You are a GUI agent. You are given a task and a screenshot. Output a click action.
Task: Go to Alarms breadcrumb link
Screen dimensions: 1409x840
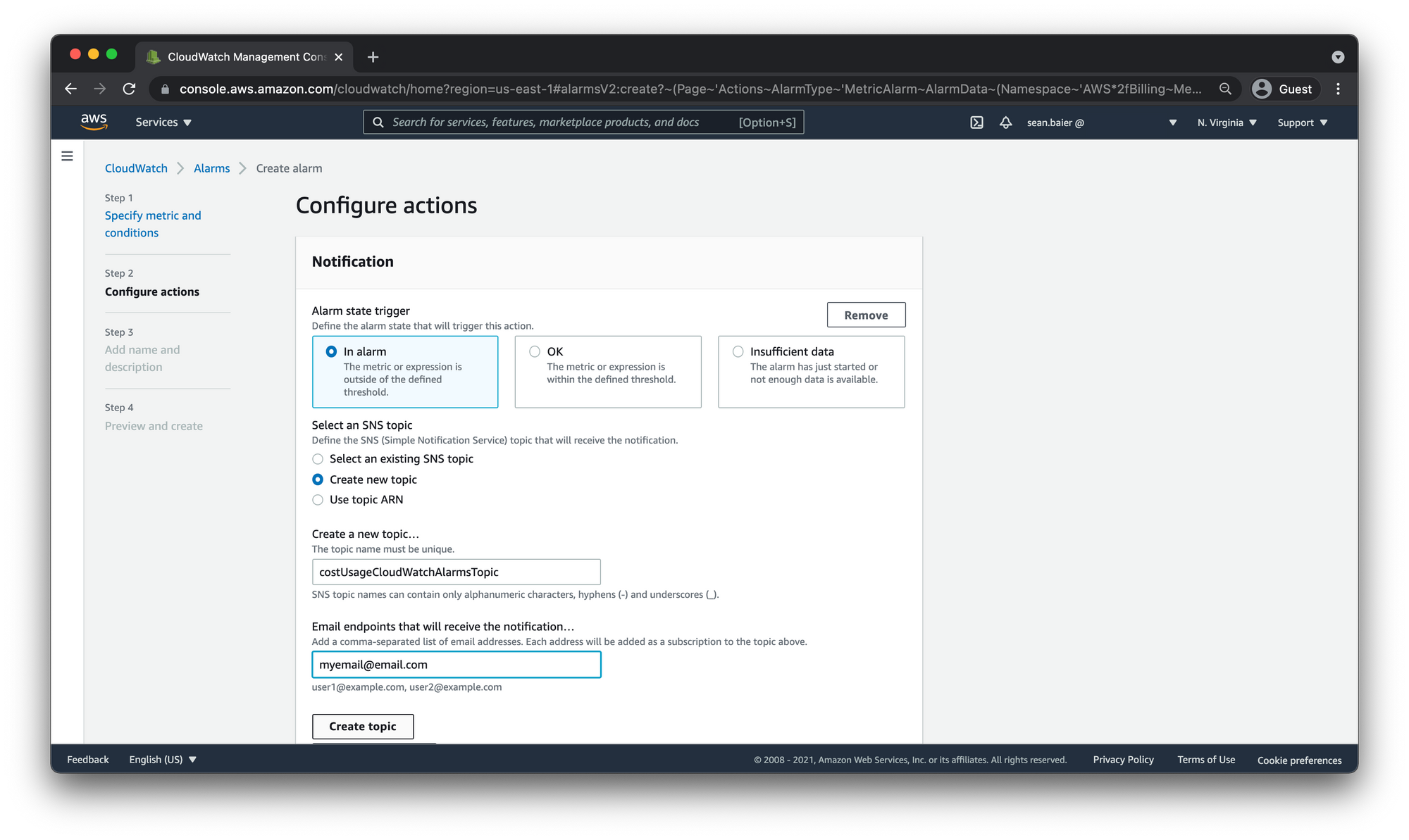[211, 168]
